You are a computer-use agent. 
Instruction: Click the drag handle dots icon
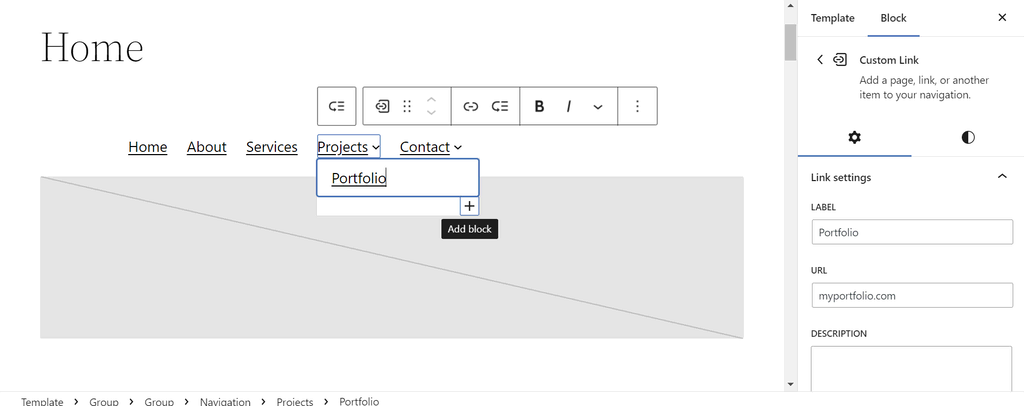point(407,106)
